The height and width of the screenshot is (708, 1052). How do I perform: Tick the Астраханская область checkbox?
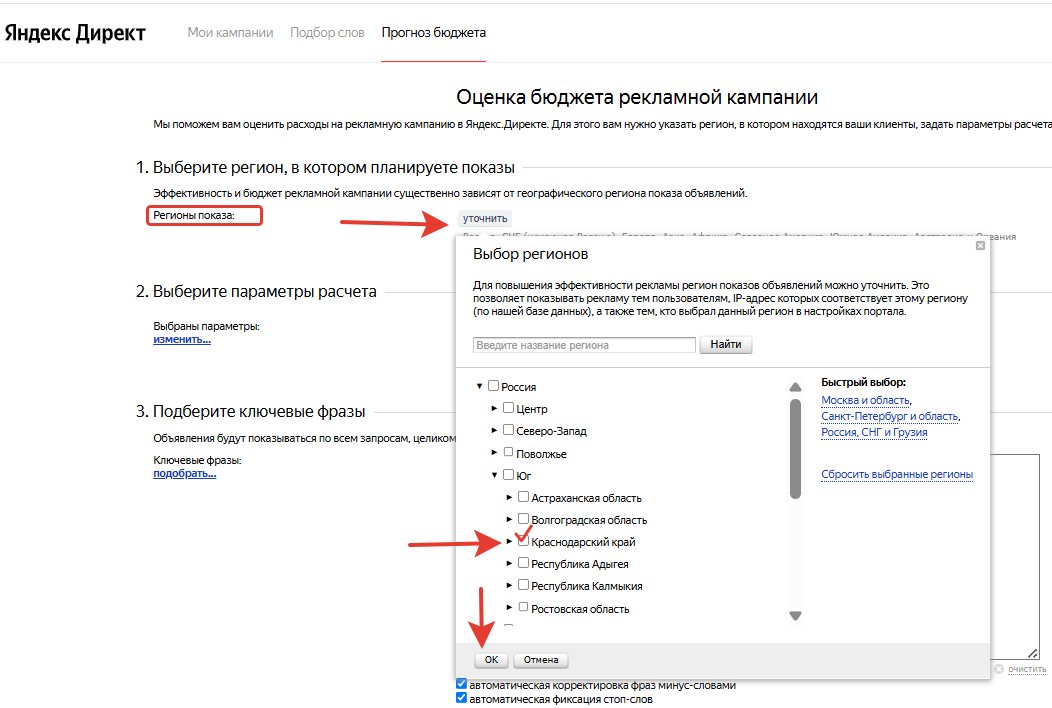pyautogui.click(x=523, y=497)
